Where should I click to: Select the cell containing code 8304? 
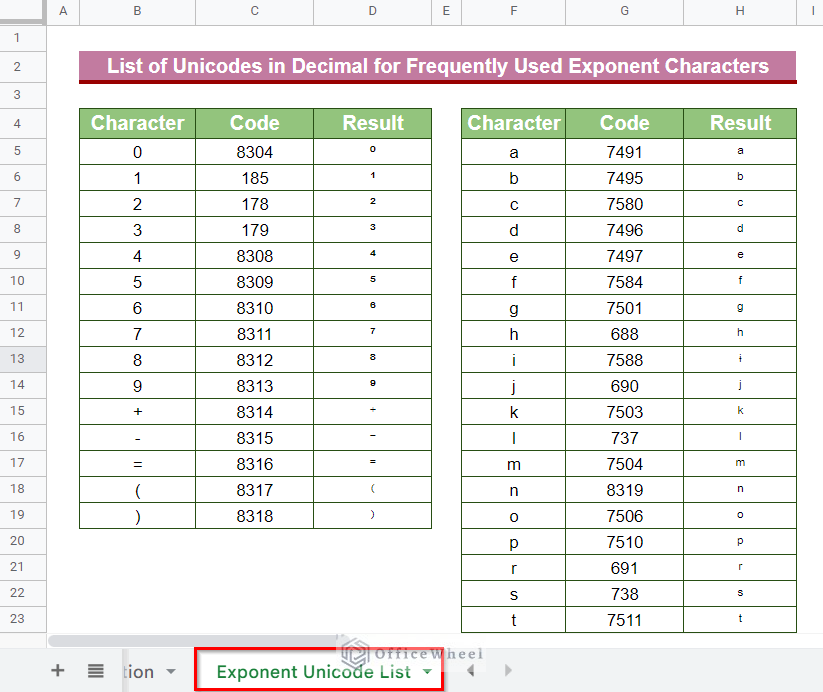253,150
